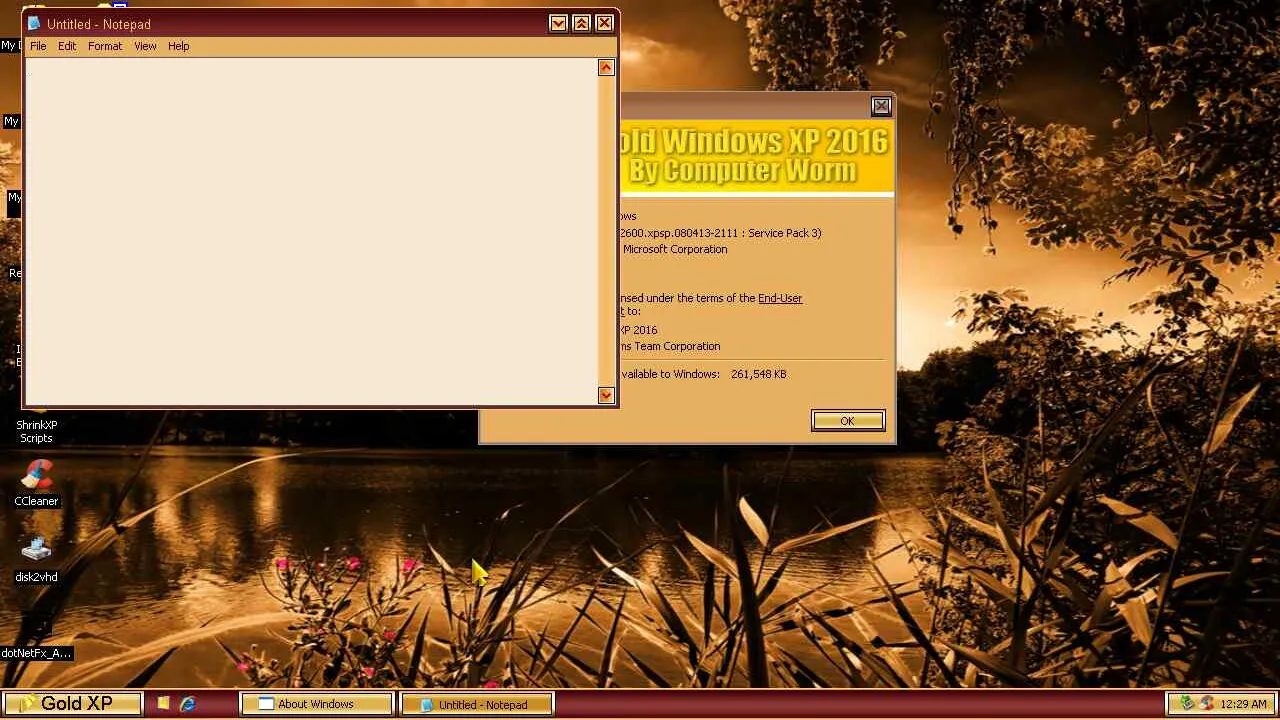
Task: Click the red security shield tray icon
Action: tap(1207, 704)
